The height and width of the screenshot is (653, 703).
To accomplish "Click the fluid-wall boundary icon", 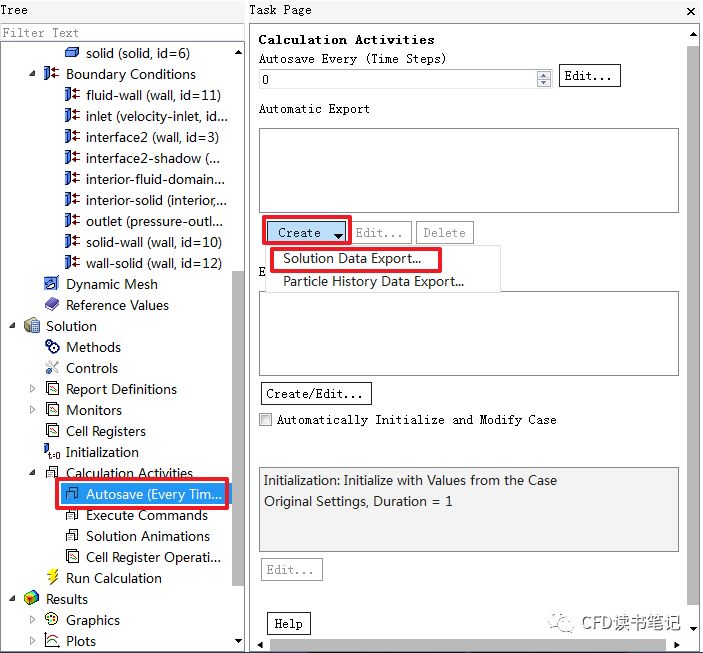I will [72, 95].
